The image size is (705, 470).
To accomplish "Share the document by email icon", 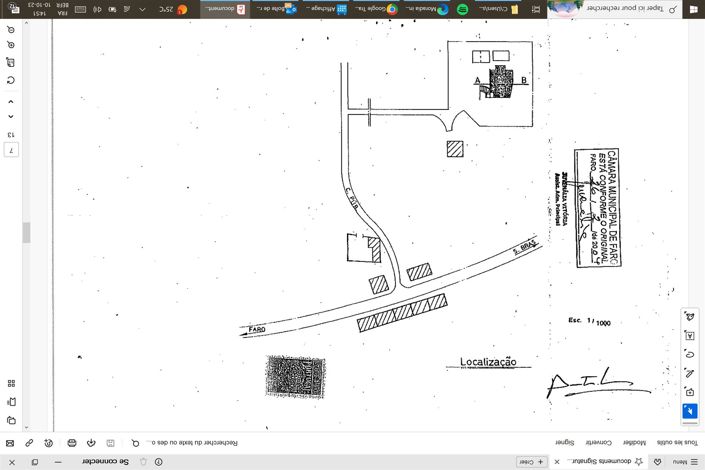I will pos(10,442).
